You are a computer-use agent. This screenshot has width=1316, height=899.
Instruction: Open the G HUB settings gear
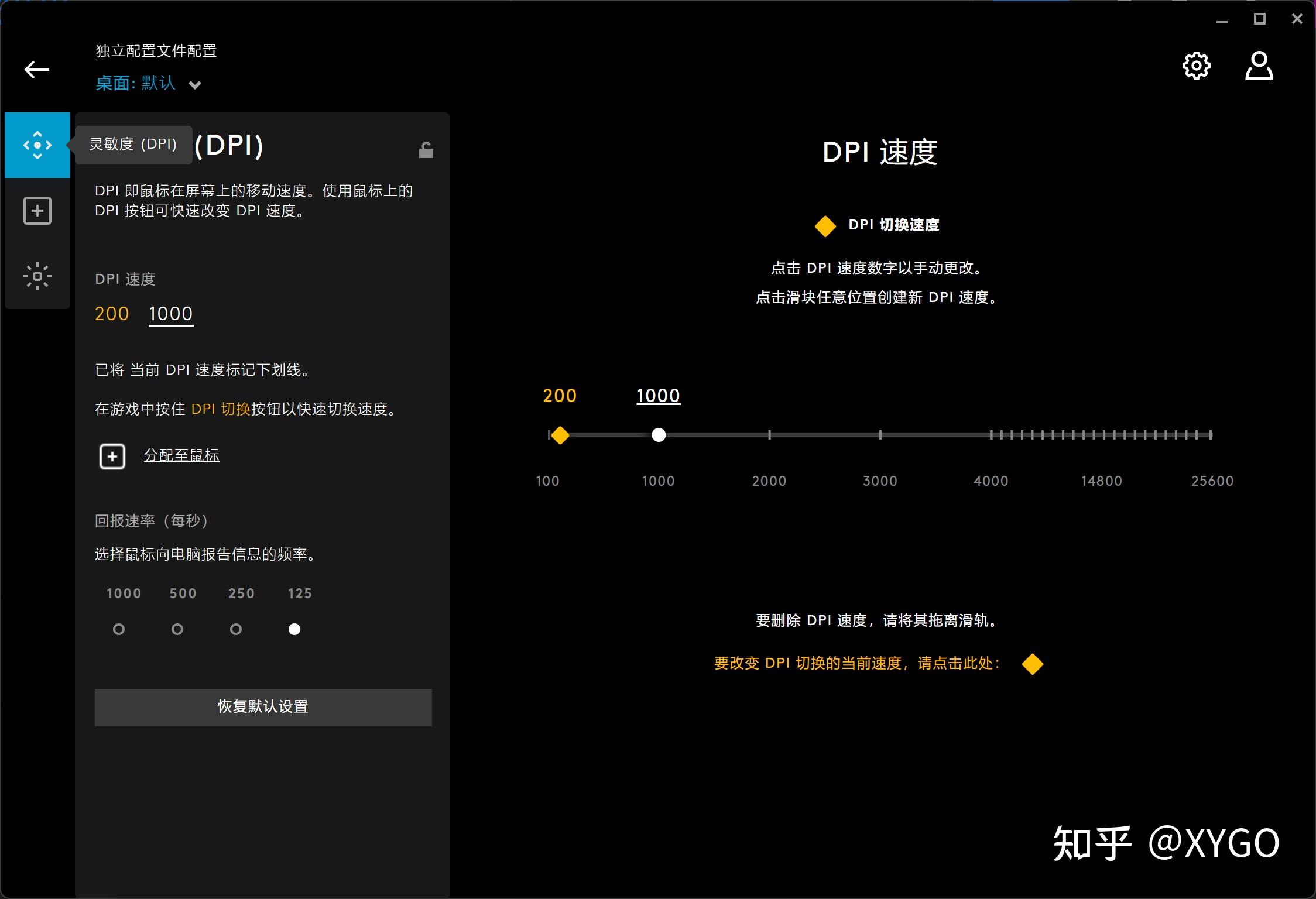point(1196,66)
